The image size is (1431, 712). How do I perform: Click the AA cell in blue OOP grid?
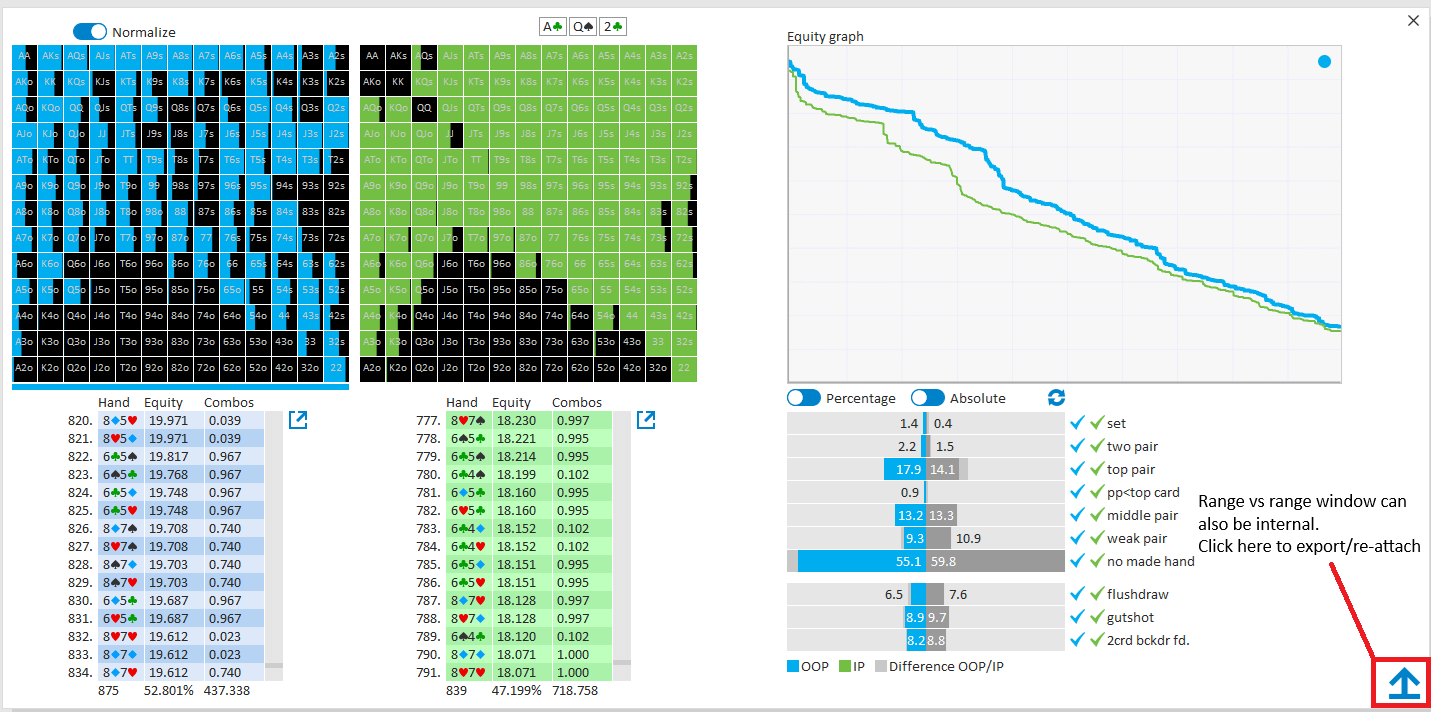point(24,56)
